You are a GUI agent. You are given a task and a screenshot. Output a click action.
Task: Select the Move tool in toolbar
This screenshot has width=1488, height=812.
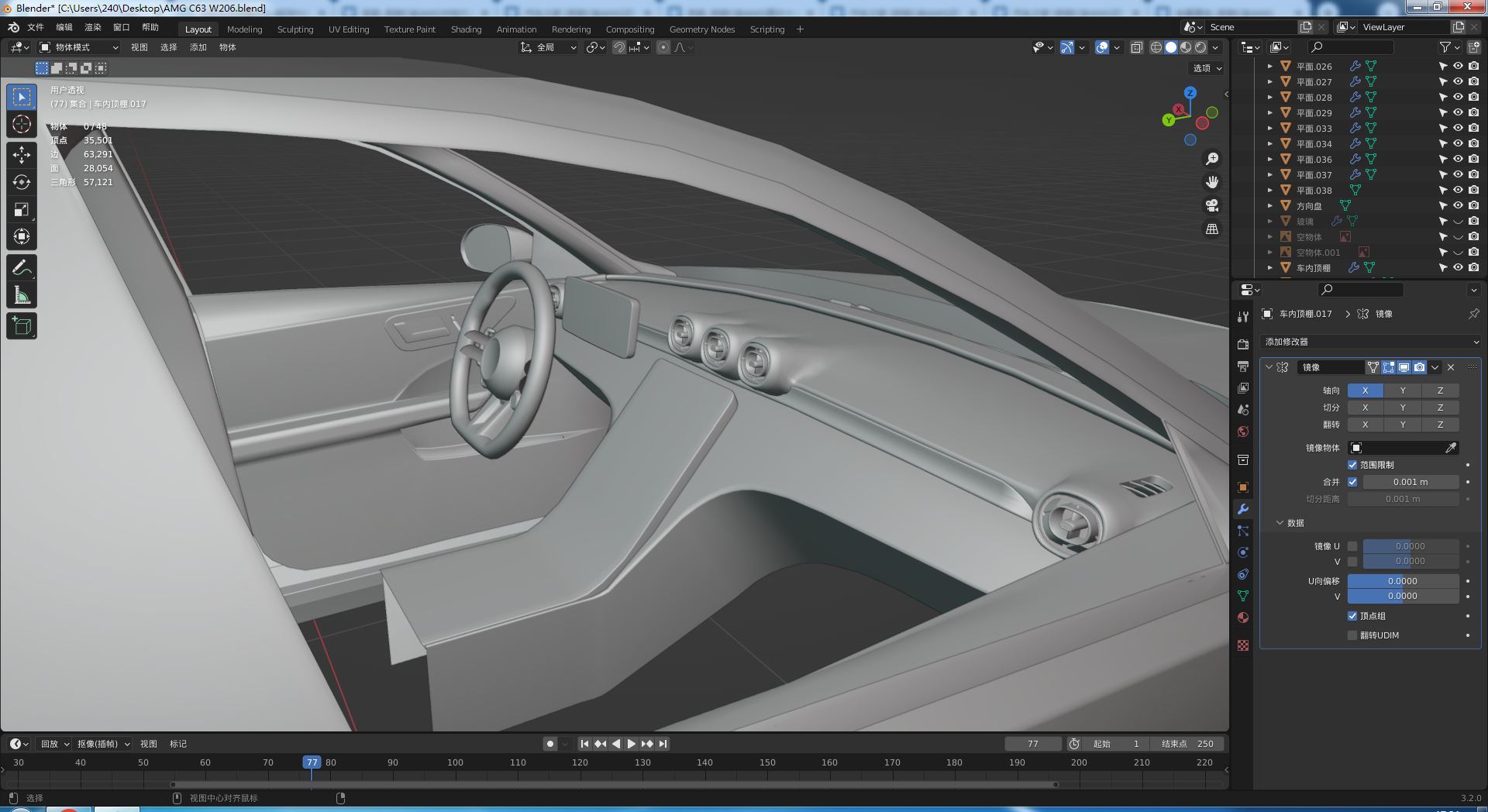[22, 155]
